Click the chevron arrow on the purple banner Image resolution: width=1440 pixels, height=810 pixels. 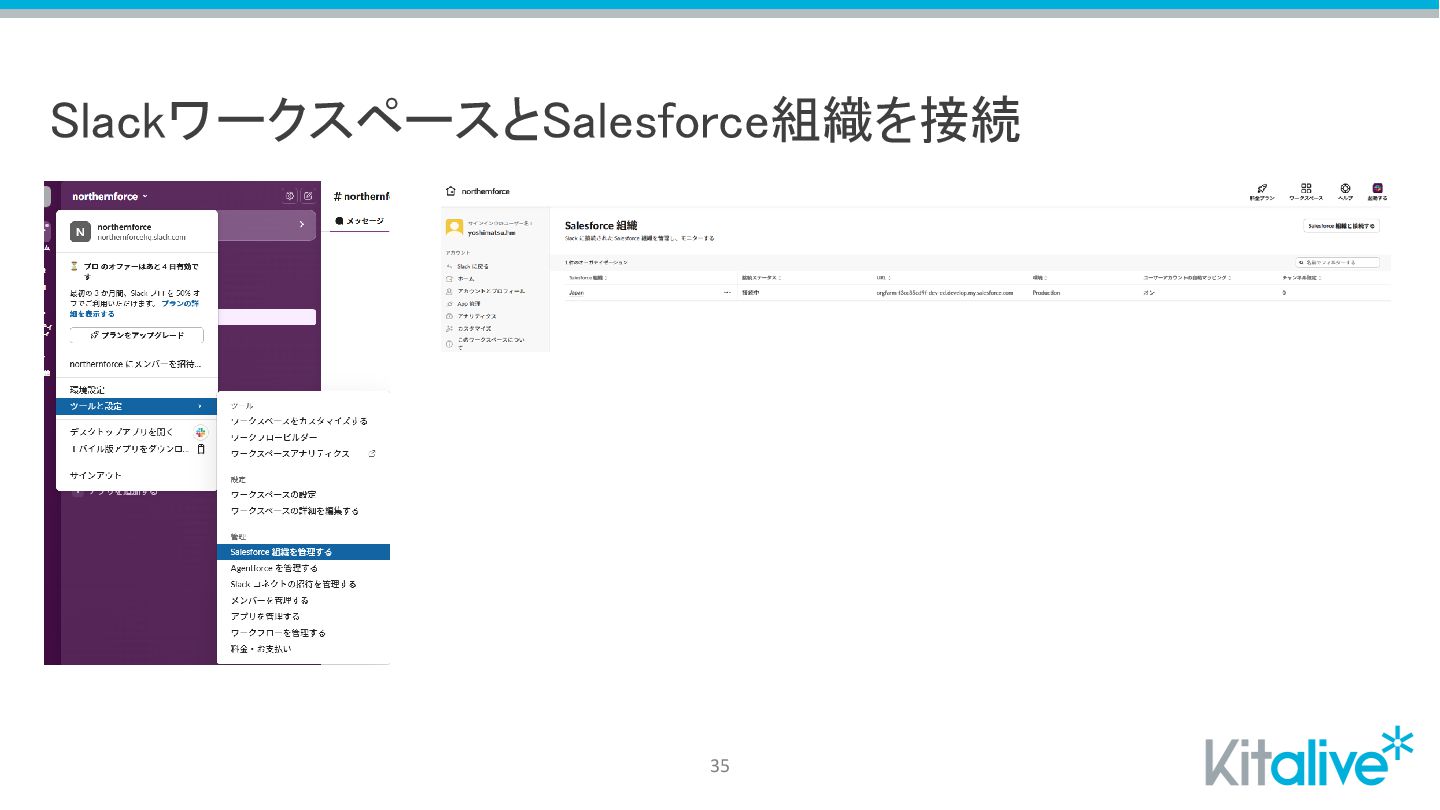coord(302,225)
